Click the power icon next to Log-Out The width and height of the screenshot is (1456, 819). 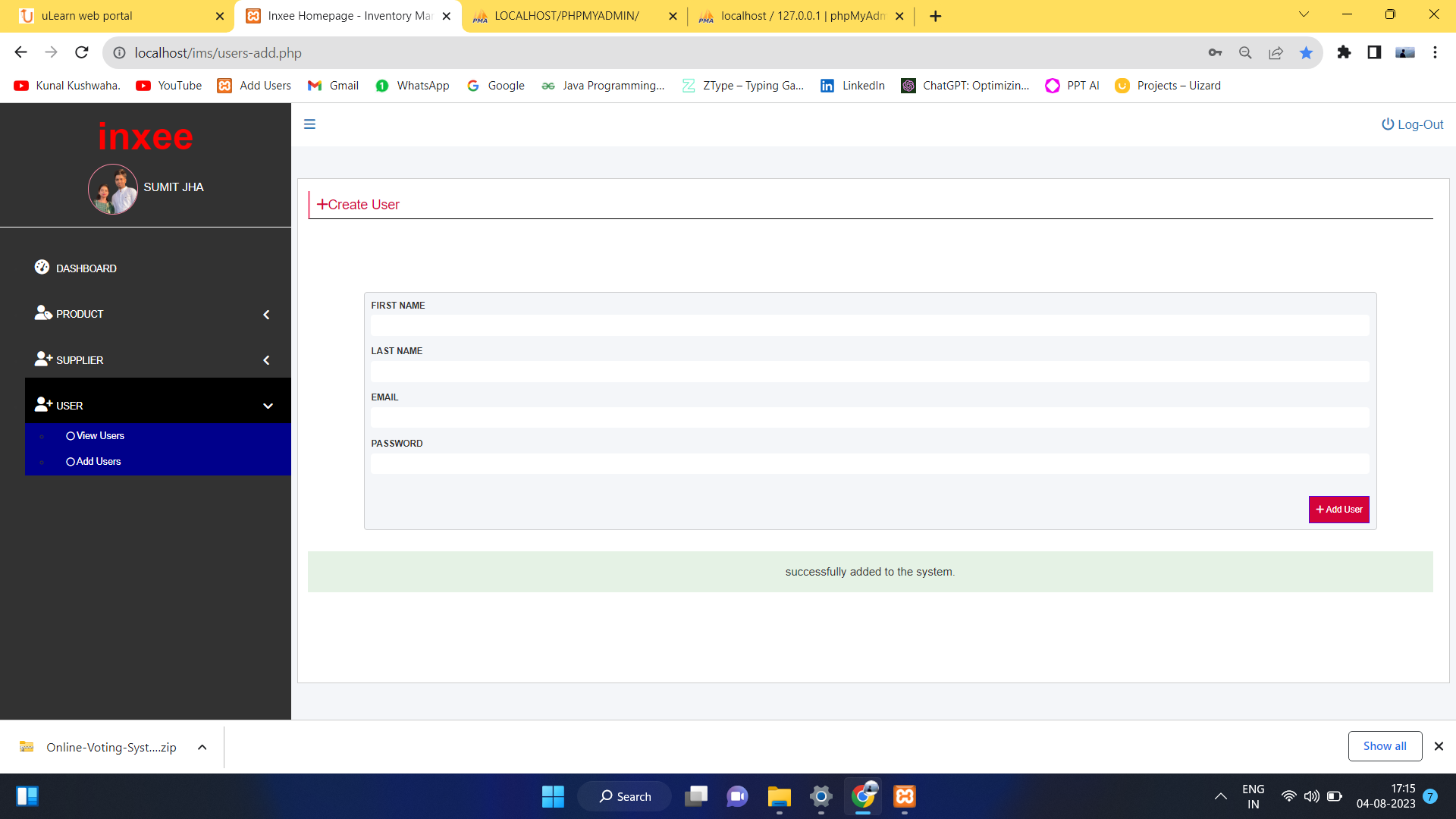click(x=1386, y=124)
